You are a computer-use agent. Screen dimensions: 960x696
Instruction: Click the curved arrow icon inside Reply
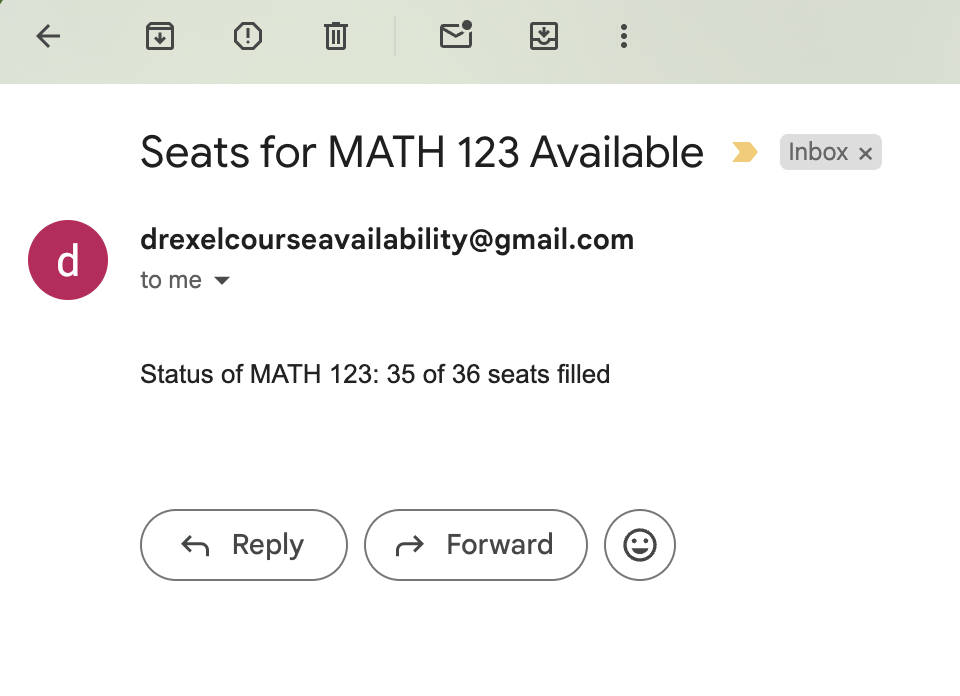pos(195,545)
